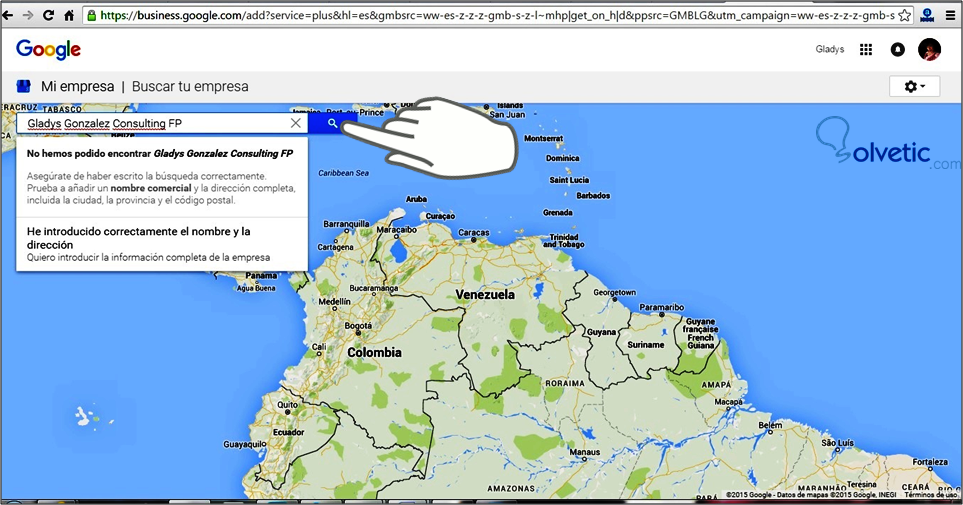Click the Gladys account name
Screen dimensions: 963x505
tap(830, 49)
